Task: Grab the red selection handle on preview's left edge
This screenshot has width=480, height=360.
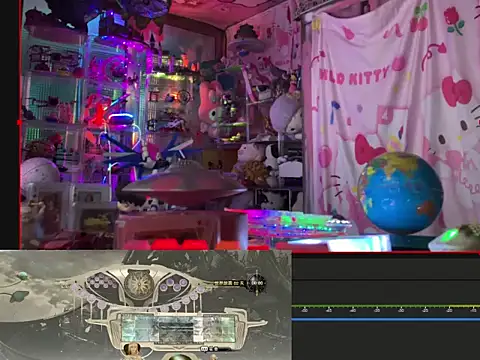Action: [x=19, y=123]
